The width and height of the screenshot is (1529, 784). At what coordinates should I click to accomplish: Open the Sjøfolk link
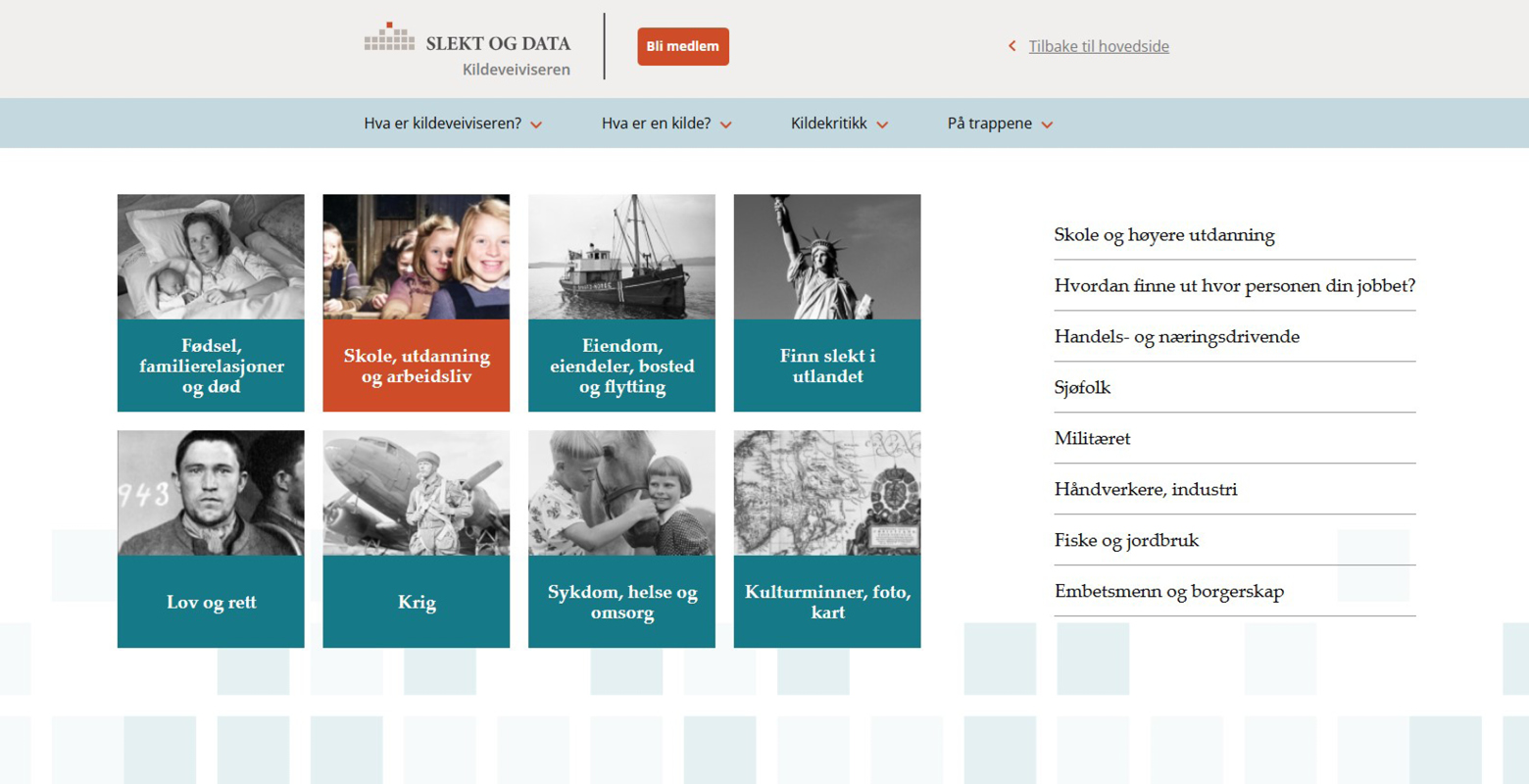[x=1082, y=388]
